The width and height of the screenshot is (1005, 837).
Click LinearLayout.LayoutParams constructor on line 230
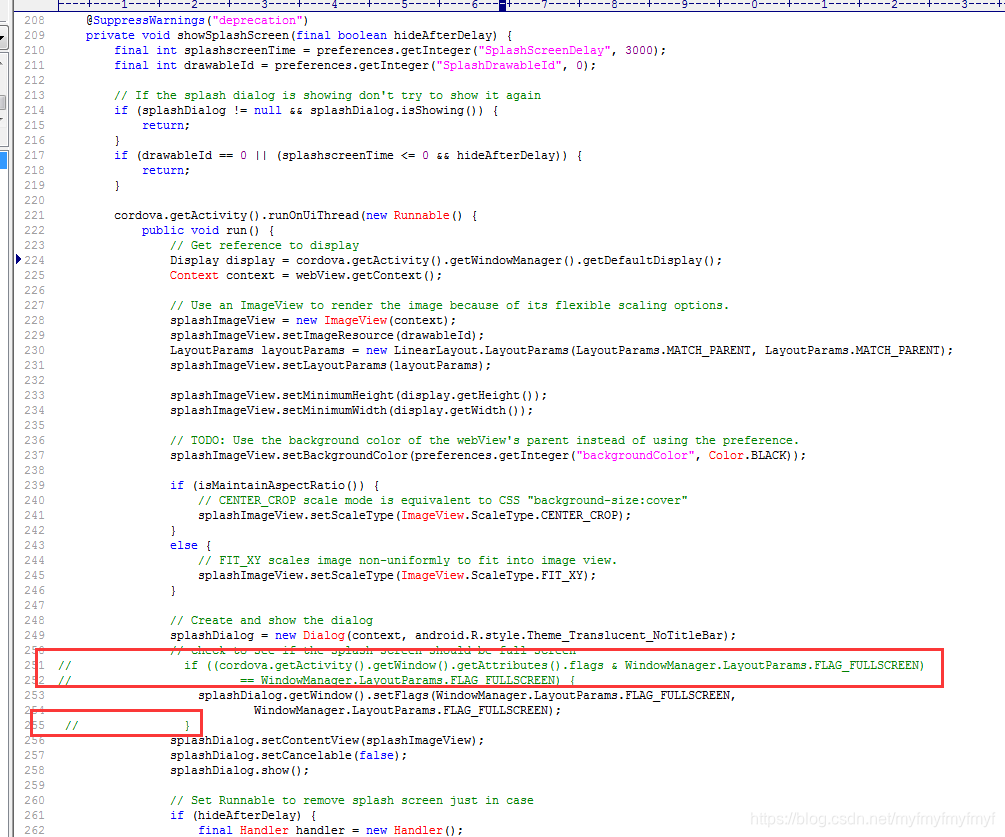coord(481,351)
